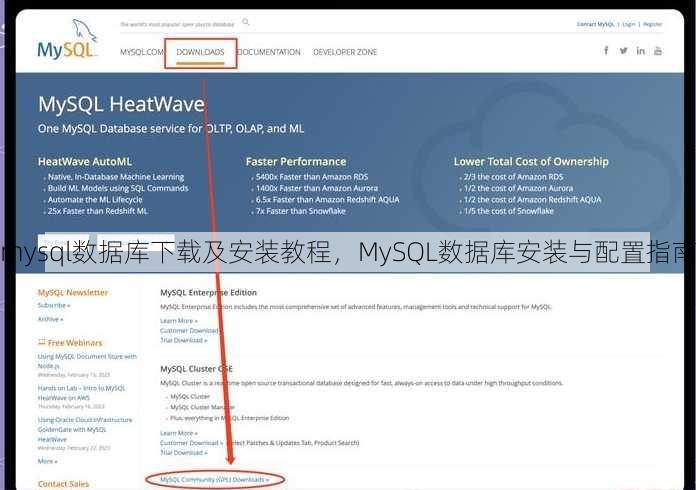The width and height of the screenshot is (696, 490).
Task: Open Oracle Cloud Infrastructure GoldenGate webinar
Action: pyautogui.click(x=85, y=429)
